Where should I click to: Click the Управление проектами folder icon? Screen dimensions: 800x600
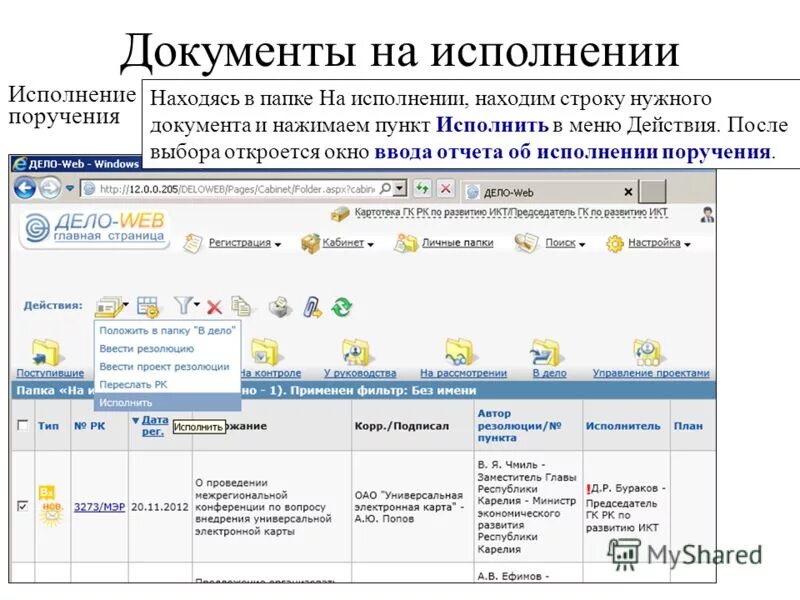pos(647,352)
